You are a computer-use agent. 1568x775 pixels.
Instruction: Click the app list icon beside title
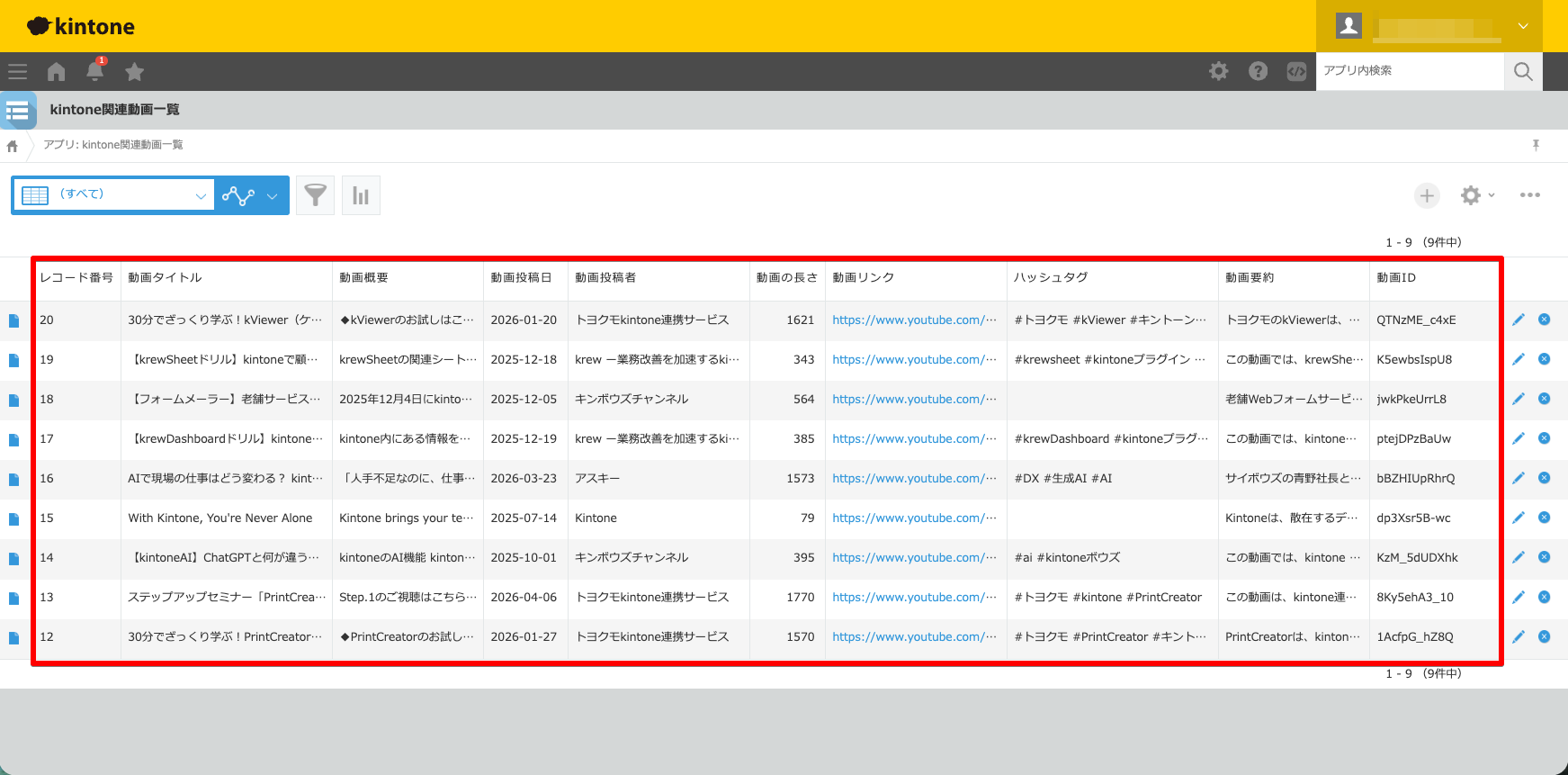pyautogui.click(x=18, y=111)
